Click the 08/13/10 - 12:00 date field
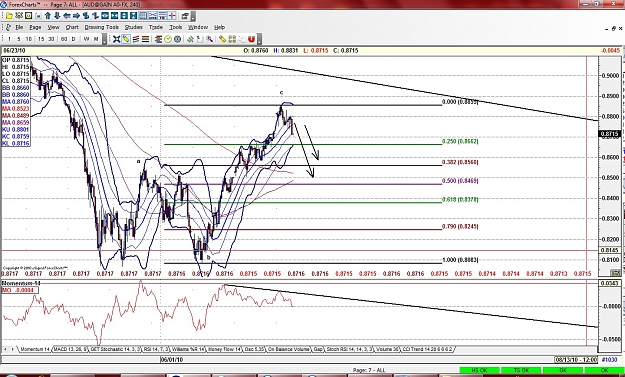Screen dimensions: 625x377 [x=576, y=360]
